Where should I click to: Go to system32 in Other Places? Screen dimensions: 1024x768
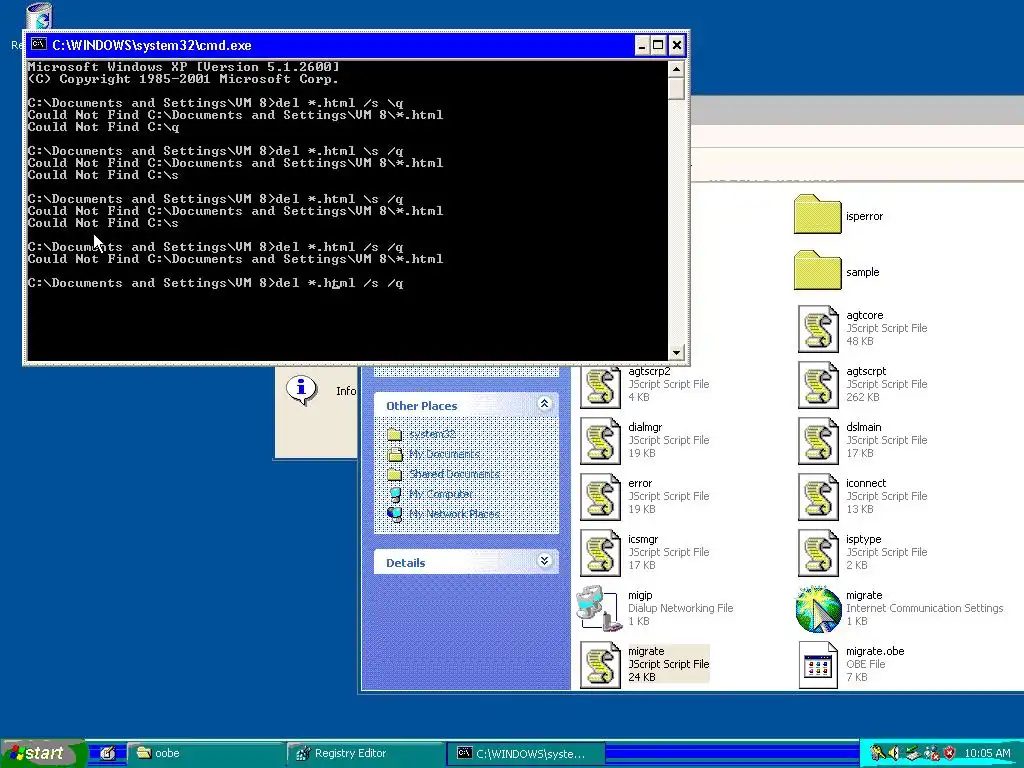432,434
